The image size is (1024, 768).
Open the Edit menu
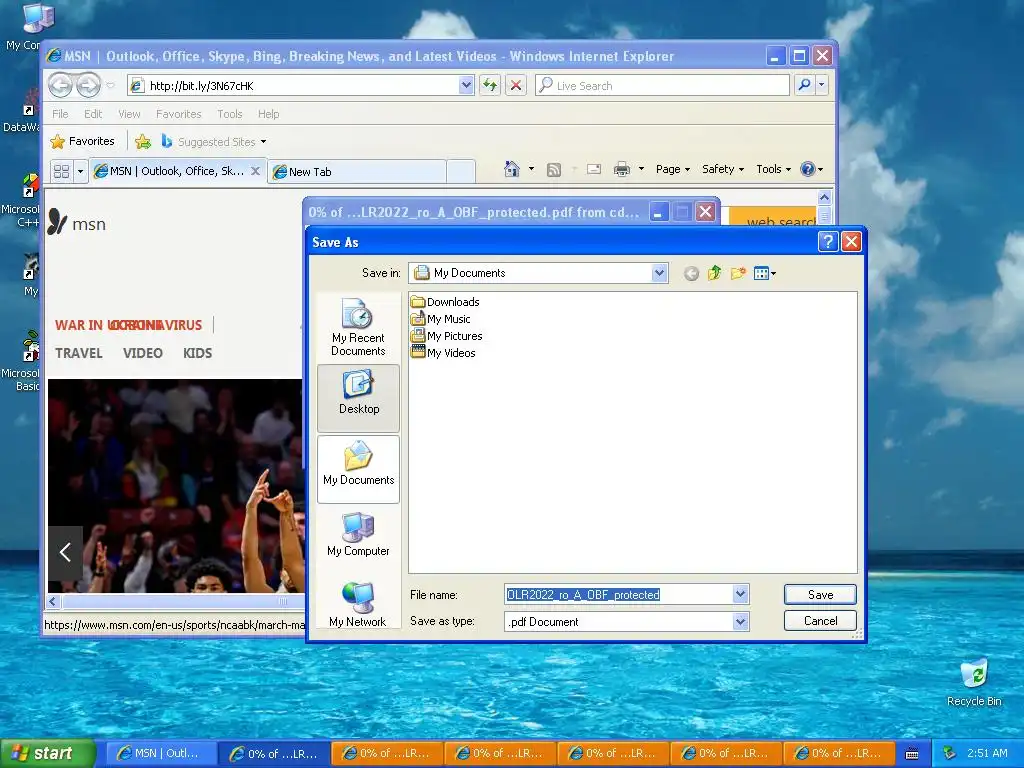(x=93, y=114)
